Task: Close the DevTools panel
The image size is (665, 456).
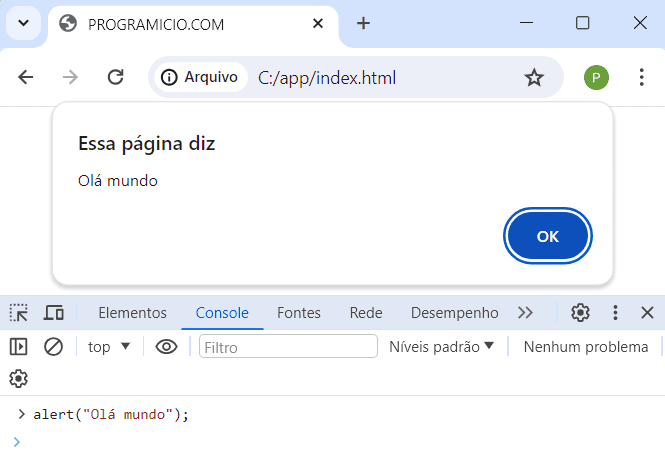Action: click(x=647, y=313)
